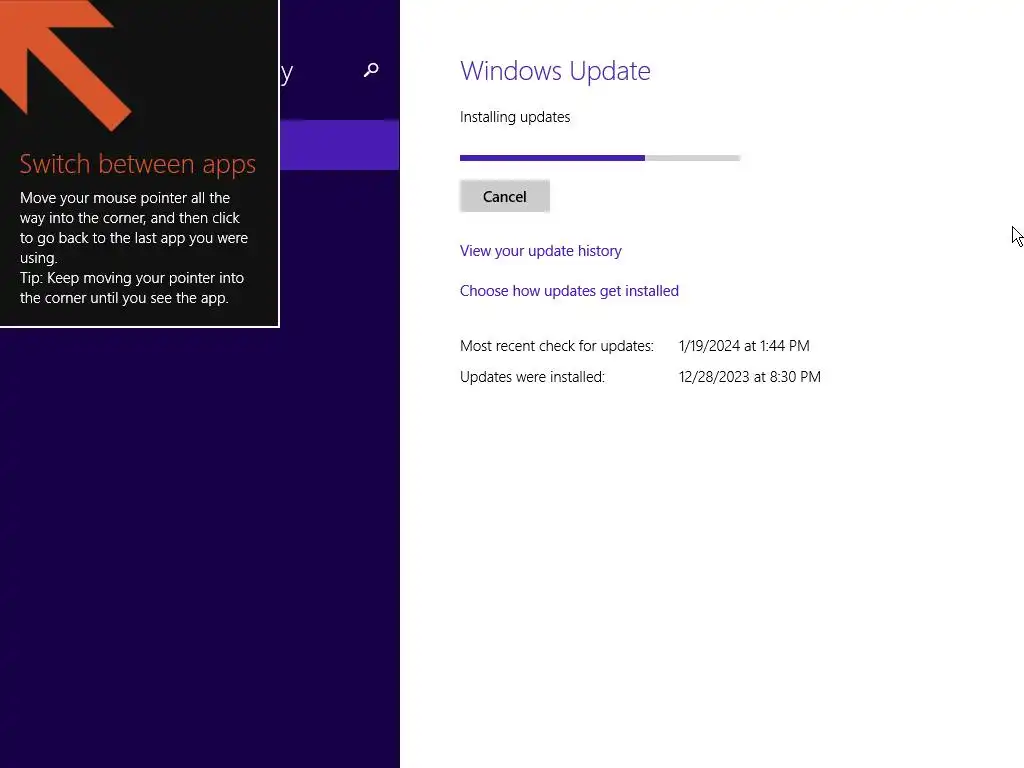Viewport: 1024px width, 768px height.
Task: Cancel the update installation
Action: click(505, 197)
